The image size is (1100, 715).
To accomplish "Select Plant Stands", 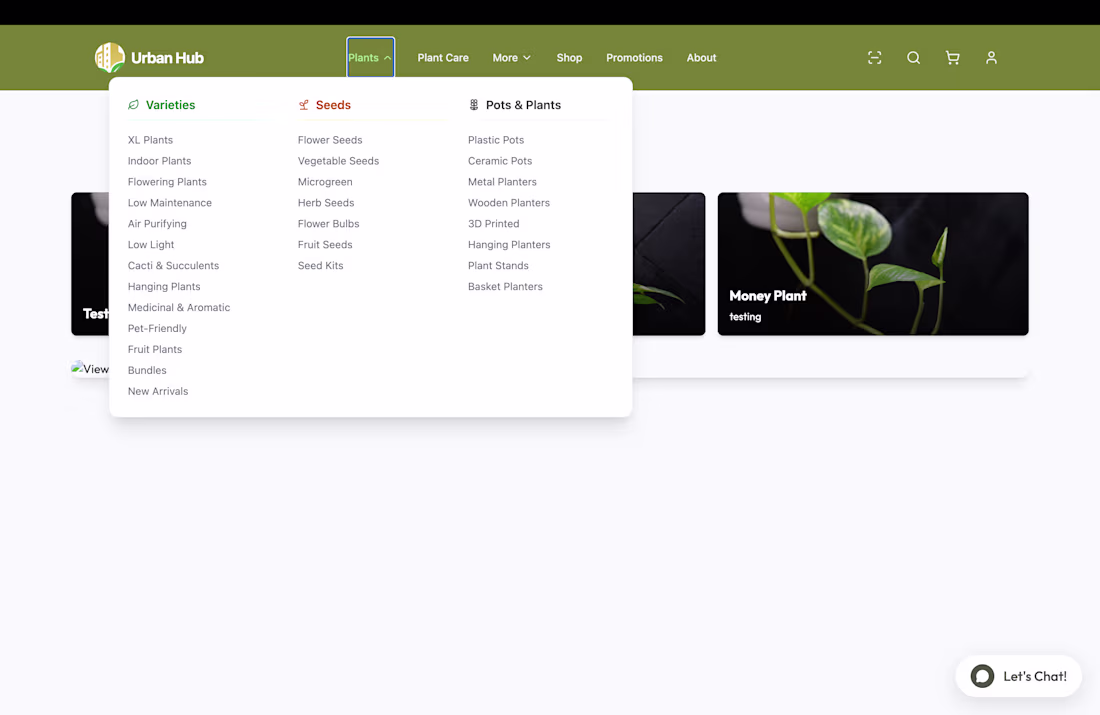I will coord(498,265).
